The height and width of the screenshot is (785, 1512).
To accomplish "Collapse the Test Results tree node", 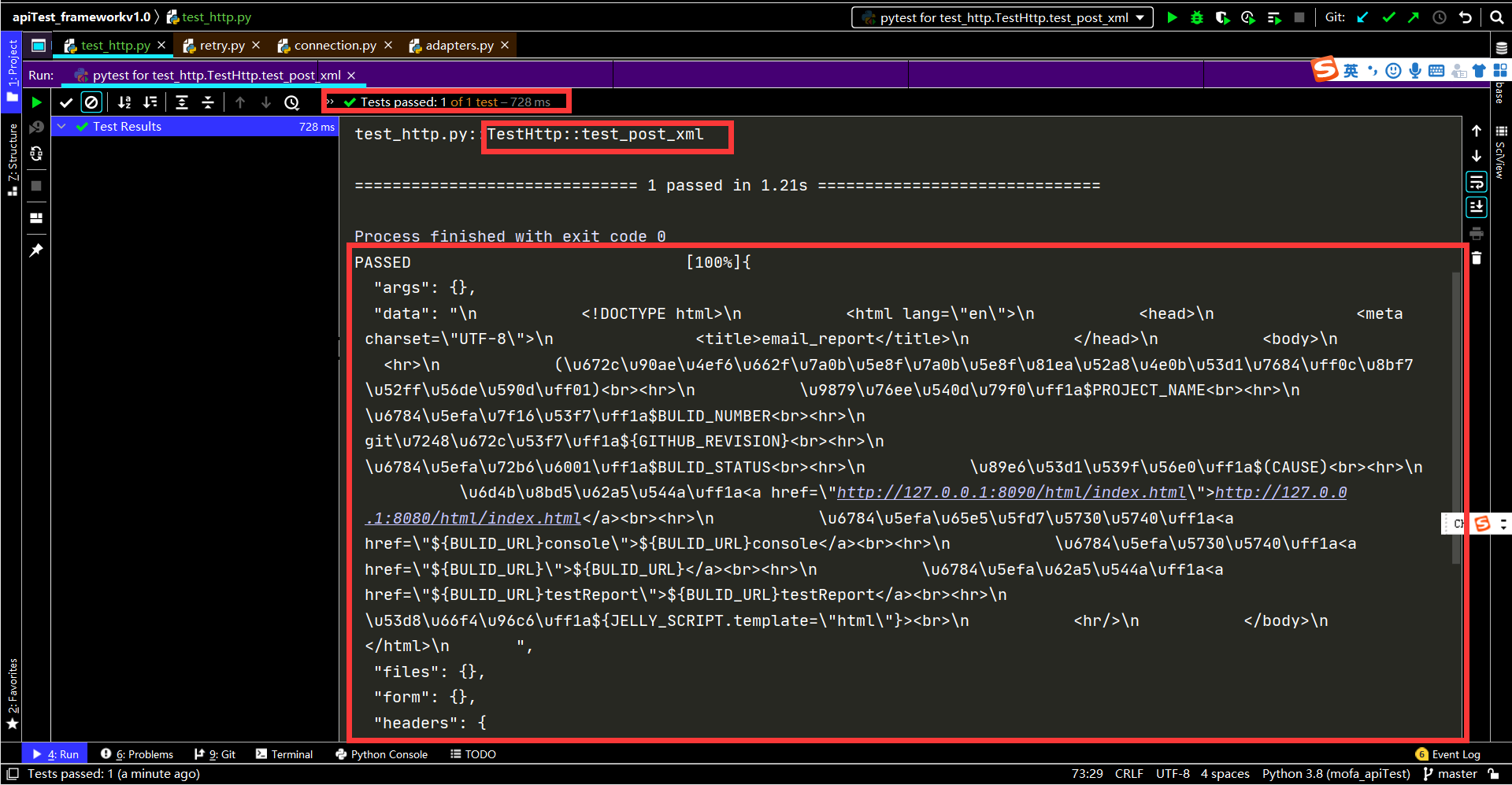I will (x=61, y=126).
